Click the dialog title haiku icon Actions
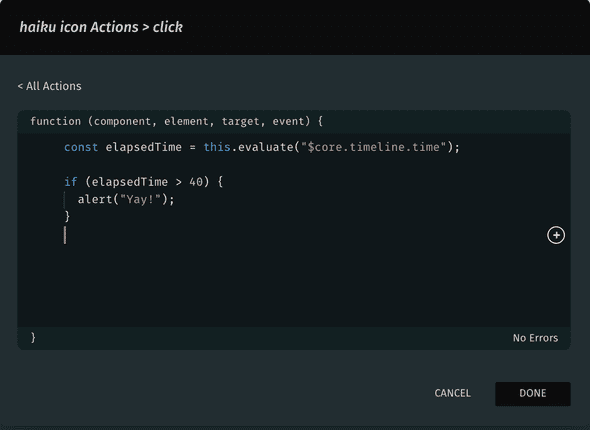This screenshot has height=430, width=590. (101, 27)
